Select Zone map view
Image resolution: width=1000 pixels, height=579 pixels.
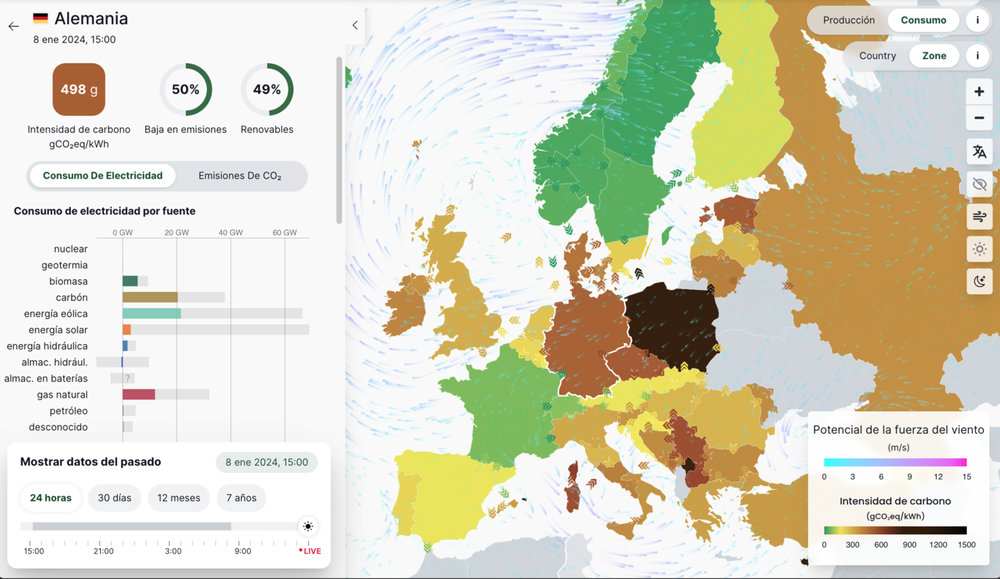click(933, 56)
